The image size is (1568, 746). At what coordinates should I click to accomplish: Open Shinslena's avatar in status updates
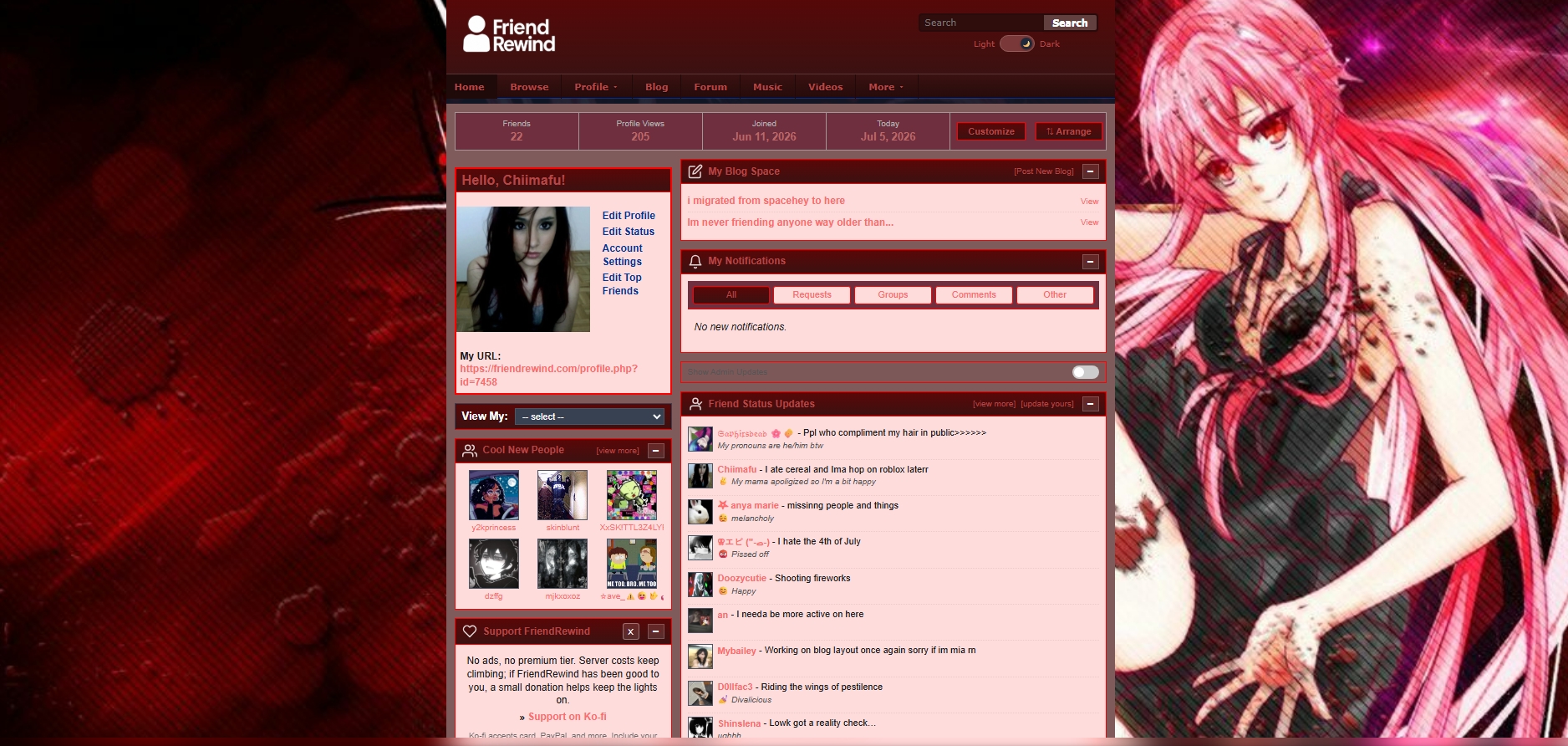(x=700, y=727)
